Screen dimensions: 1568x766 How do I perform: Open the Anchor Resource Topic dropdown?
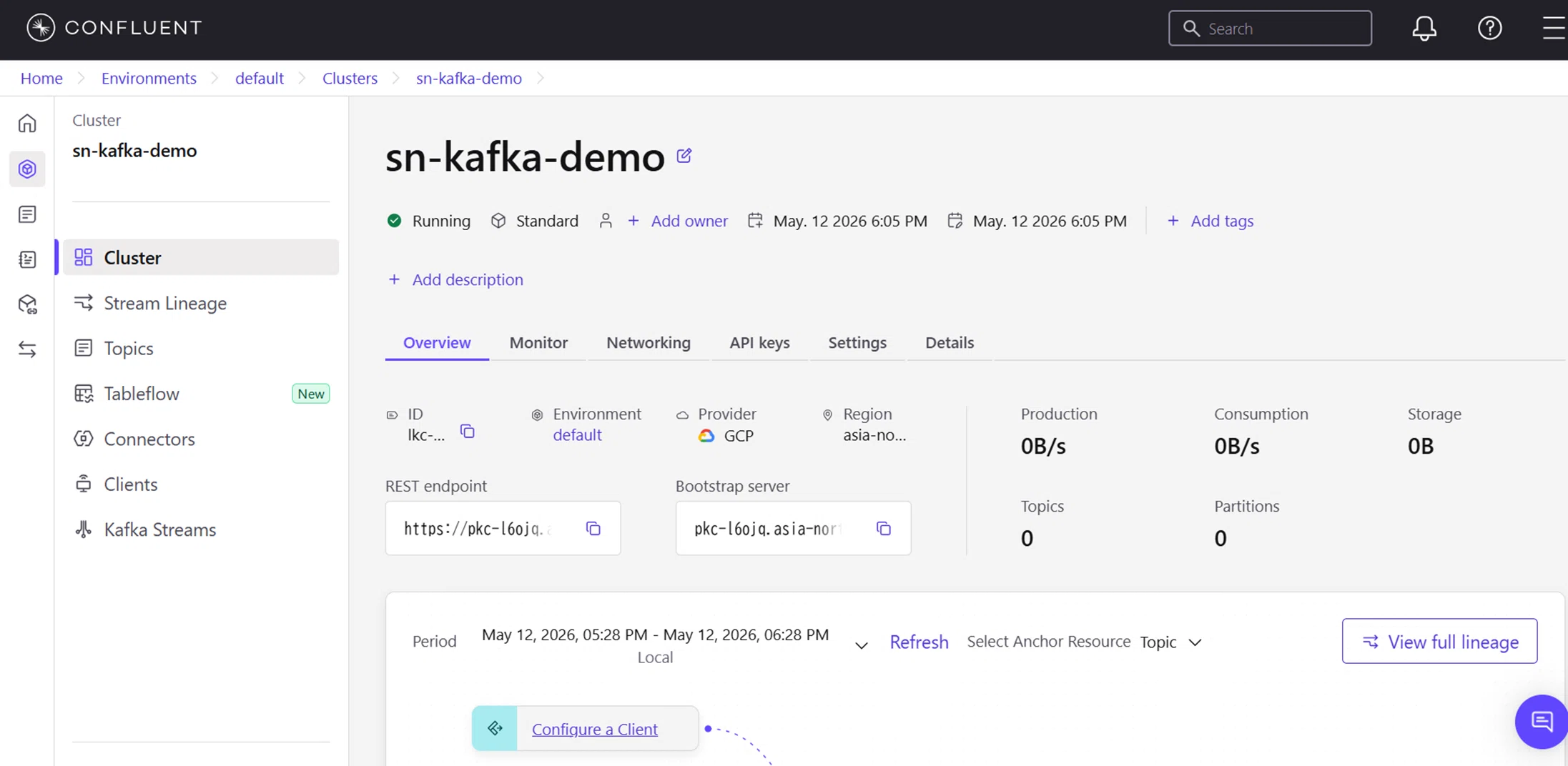1171,642
